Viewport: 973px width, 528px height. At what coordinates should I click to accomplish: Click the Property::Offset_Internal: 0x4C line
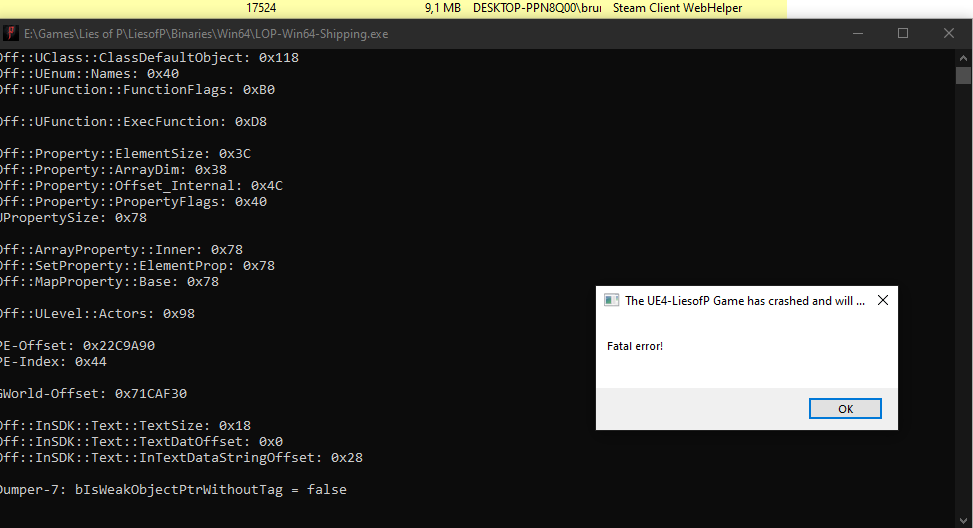tap(141, 186)
